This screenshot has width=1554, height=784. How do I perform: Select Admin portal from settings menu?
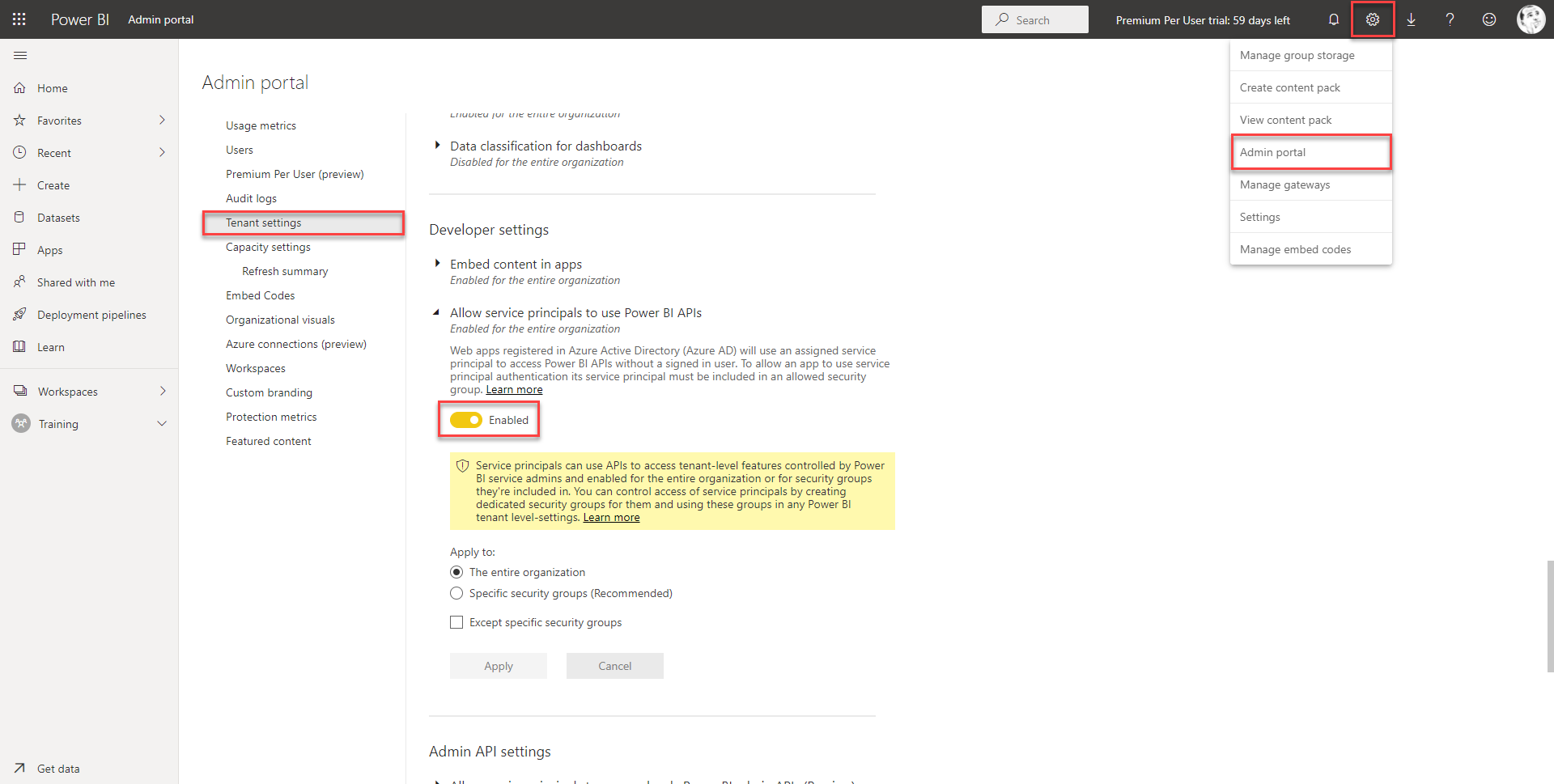pos(1311,152)
